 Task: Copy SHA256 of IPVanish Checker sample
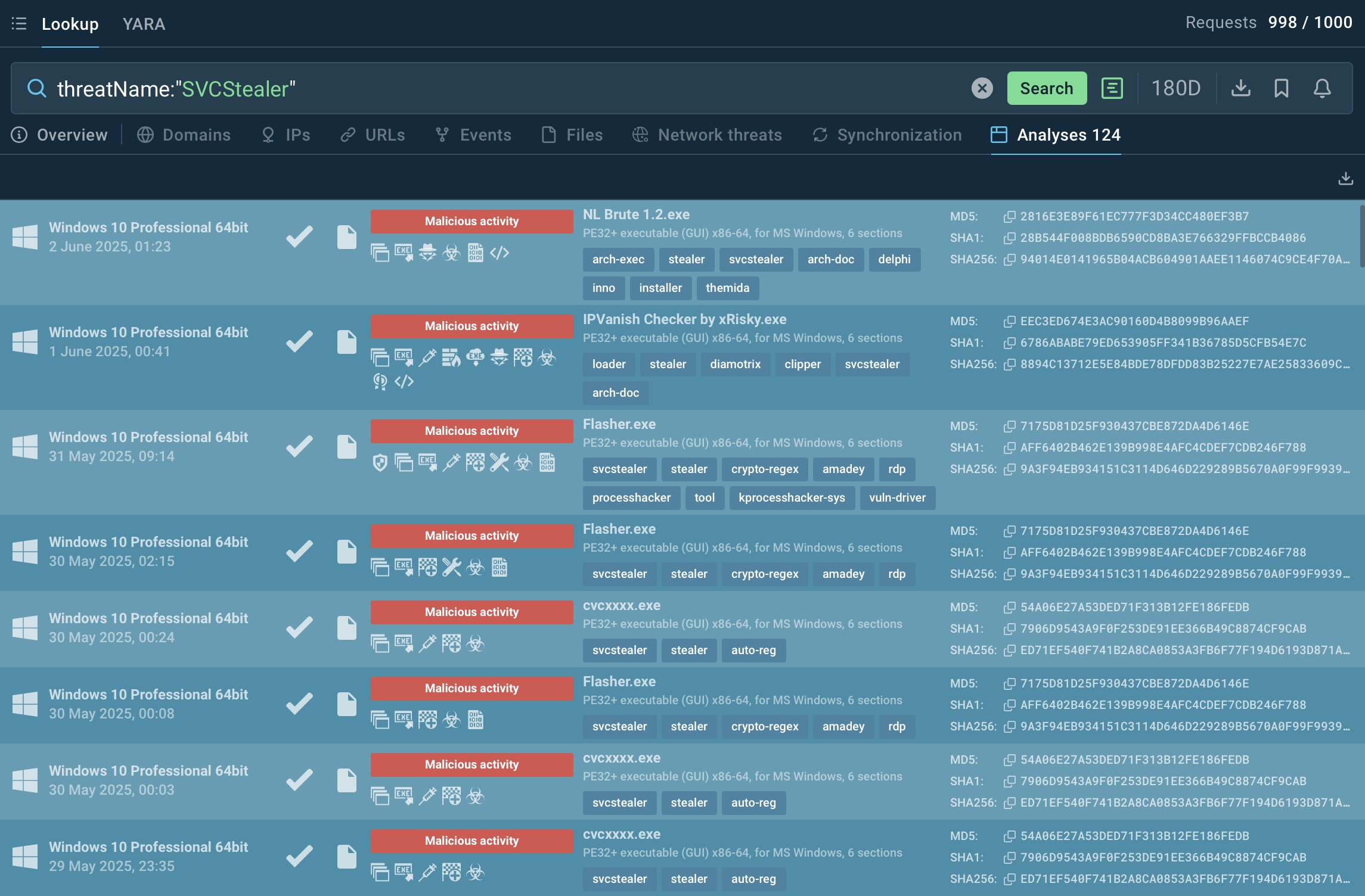[1009, 364]
